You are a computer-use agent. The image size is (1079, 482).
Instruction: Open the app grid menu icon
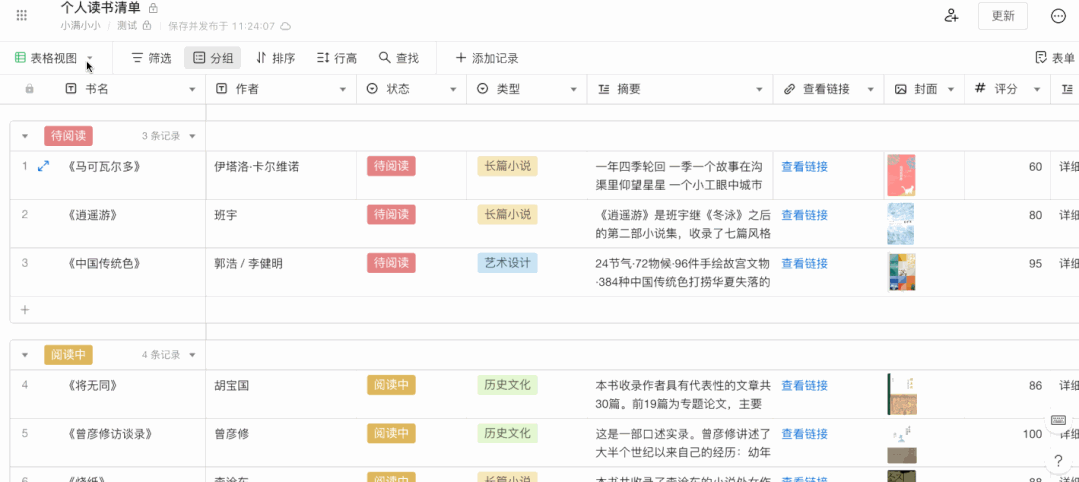tap(21, 15)
